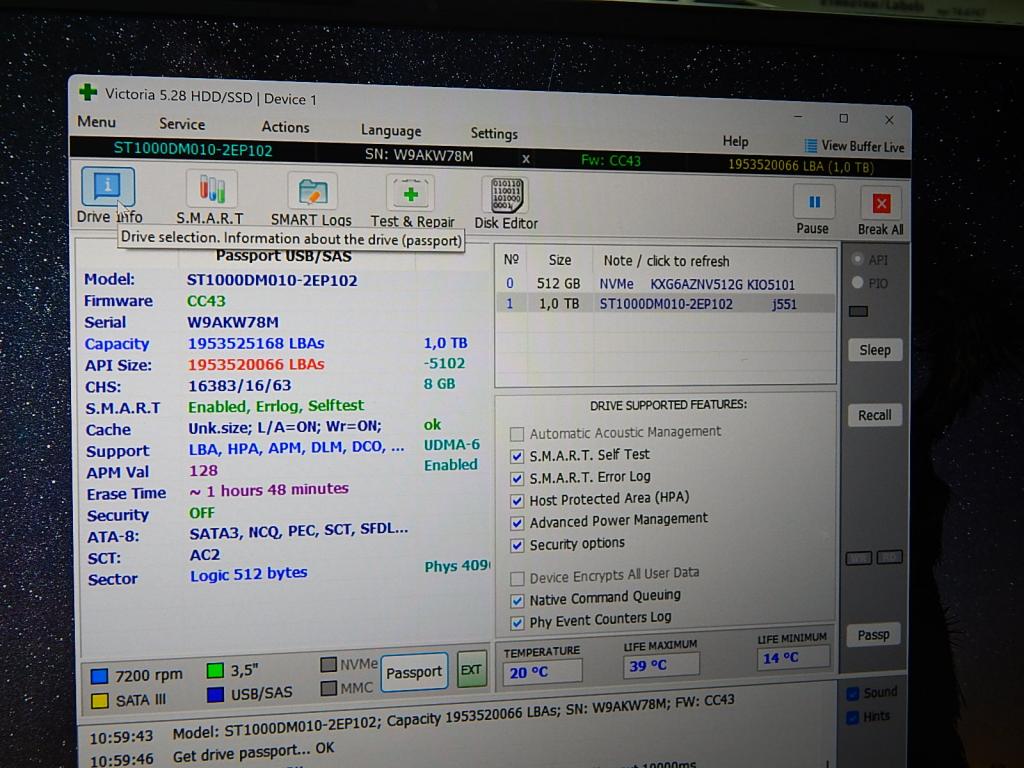This screenshot has height=768, width=1024.
Task: Toggle Native Command Queuing checkbox
Action: (x=517, y=601)
